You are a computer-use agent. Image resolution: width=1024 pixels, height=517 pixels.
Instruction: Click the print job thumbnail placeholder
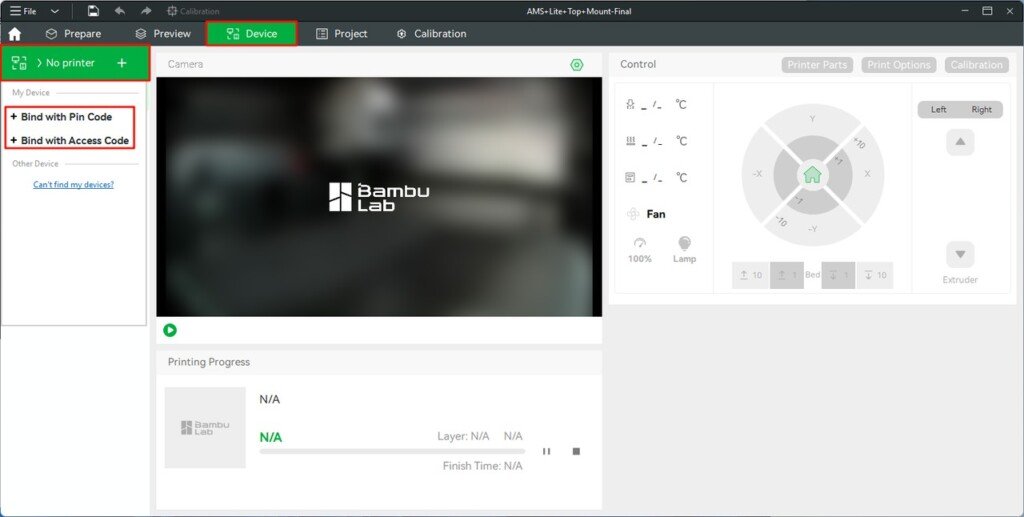pos(205,428)
